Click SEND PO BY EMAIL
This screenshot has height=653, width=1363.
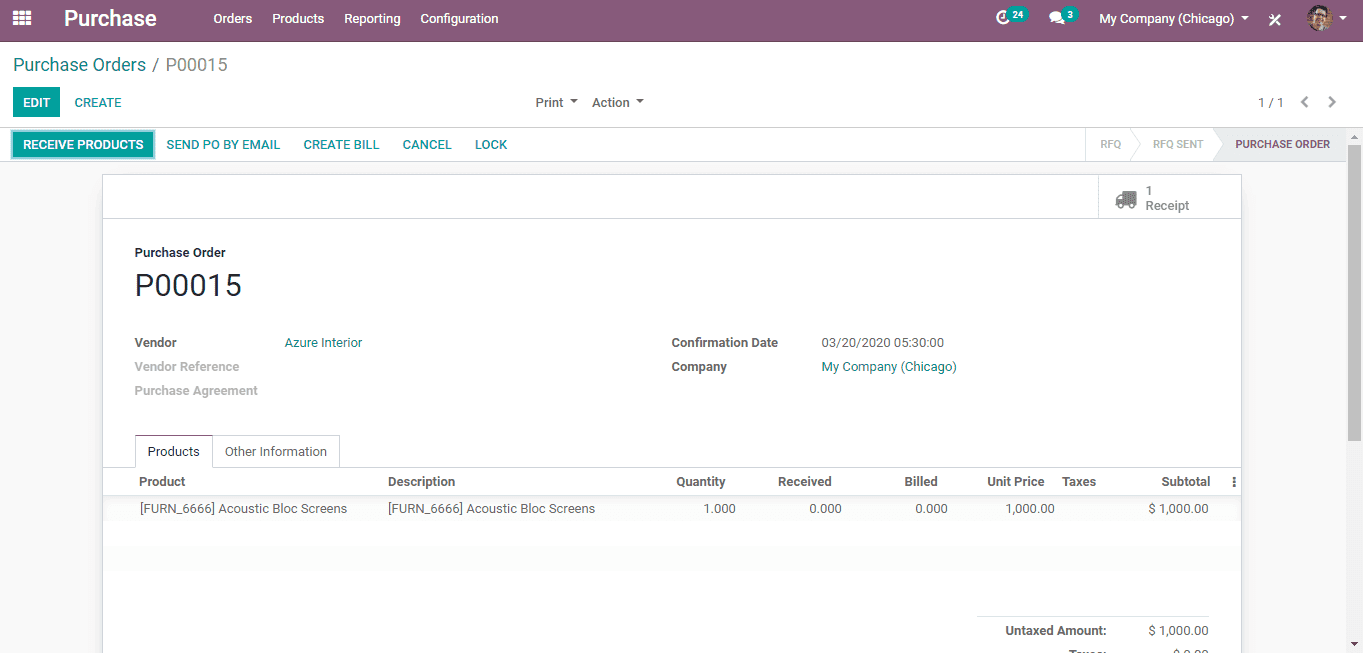(223, 144)
